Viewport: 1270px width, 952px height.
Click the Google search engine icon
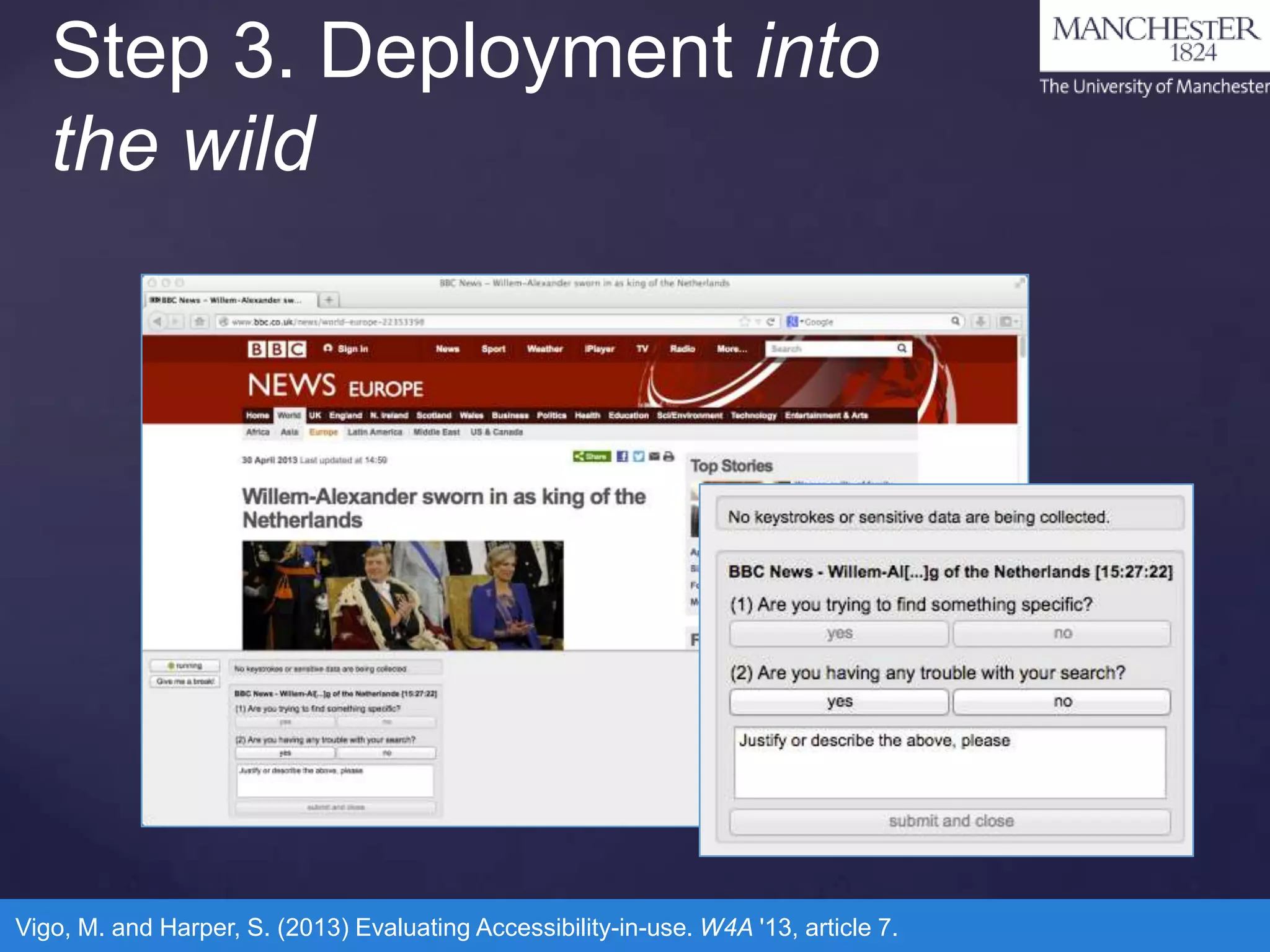(792, 321)
